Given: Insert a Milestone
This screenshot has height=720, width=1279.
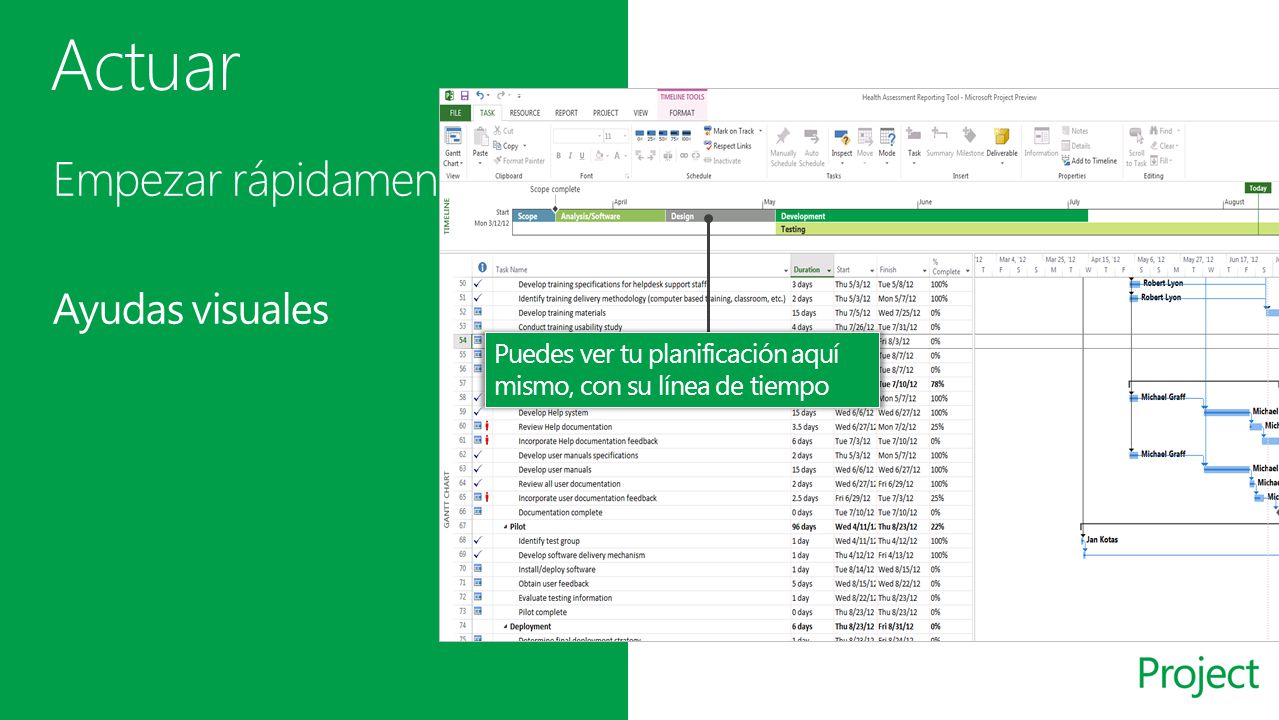Looking at the screenshot, I should point(970,141).
